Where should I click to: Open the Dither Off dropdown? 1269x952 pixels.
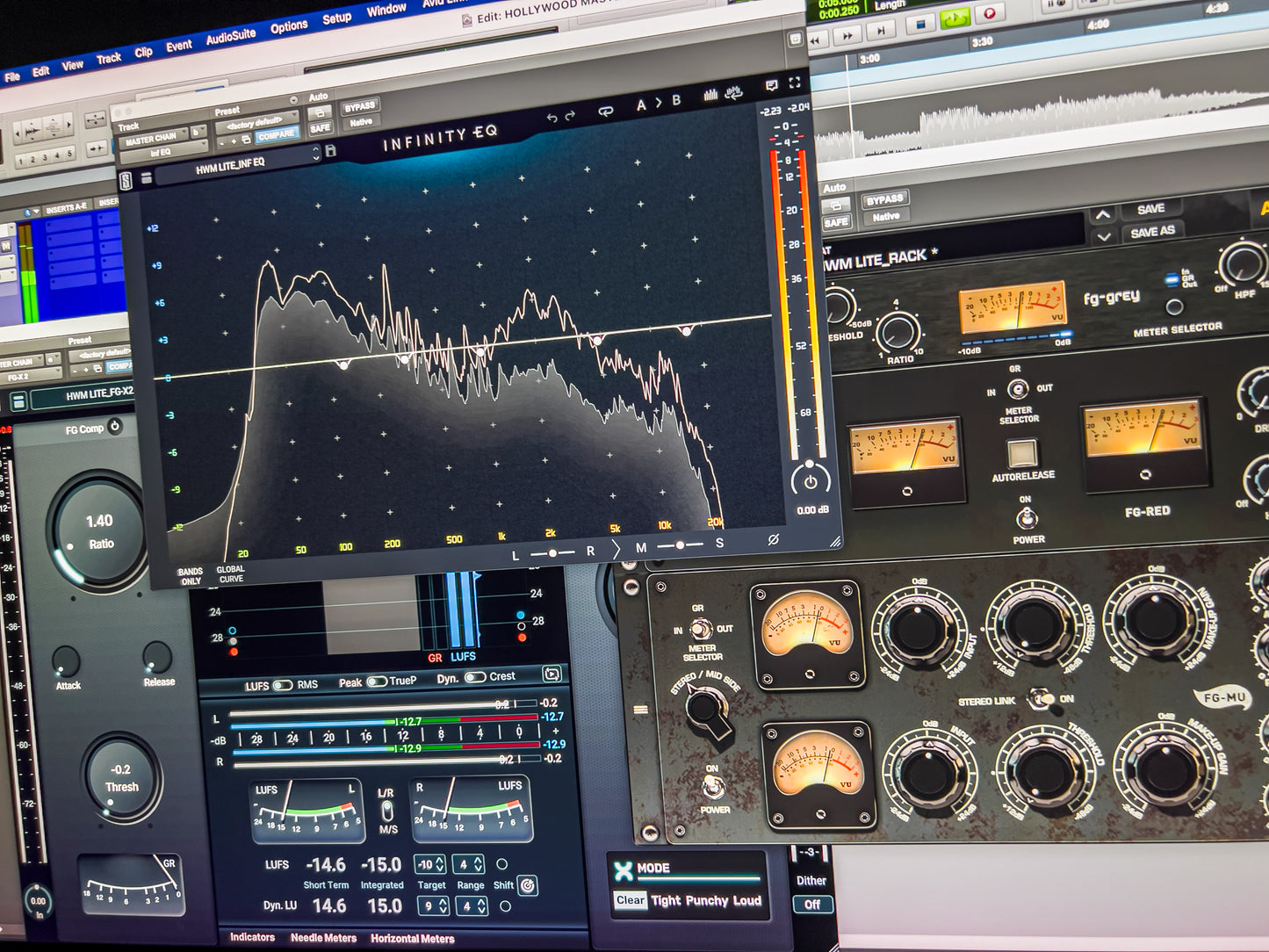pos(812,905)
